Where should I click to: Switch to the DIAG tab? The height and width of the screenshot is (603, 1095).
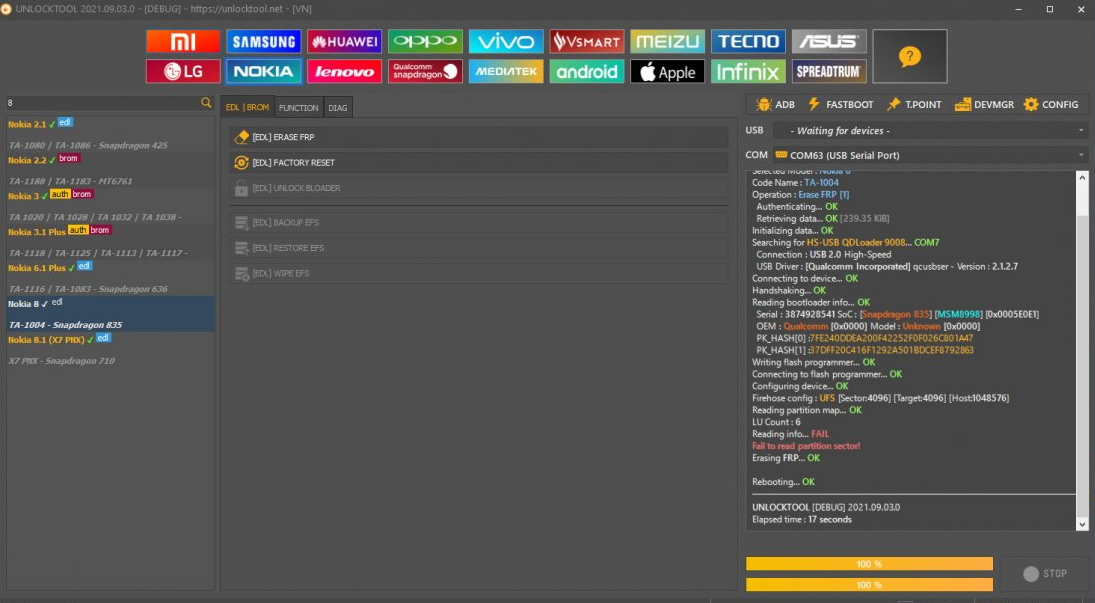[x=338, y=108]
